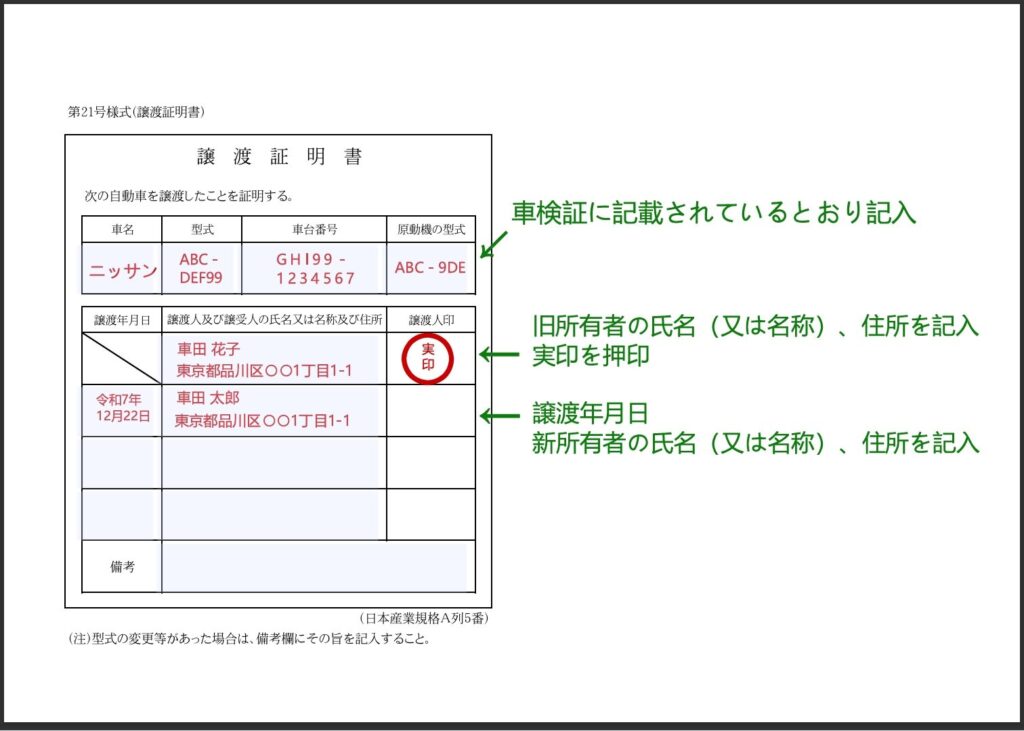Click the red 実印 seal stamp
Viewport: 1024px width, 731px height.
(427, 360)
